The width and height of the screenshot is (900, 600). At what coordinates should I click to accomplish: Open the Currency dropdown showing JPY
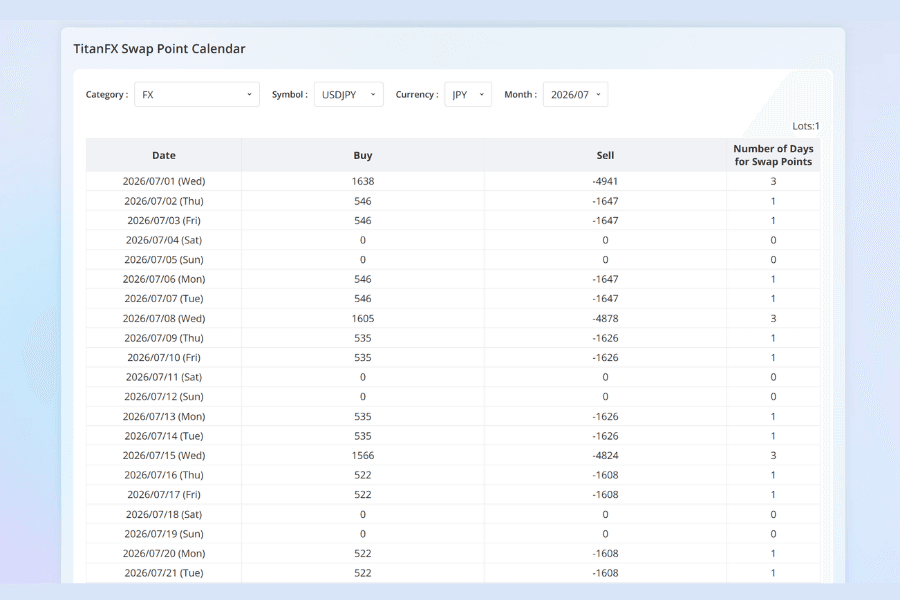468,95
